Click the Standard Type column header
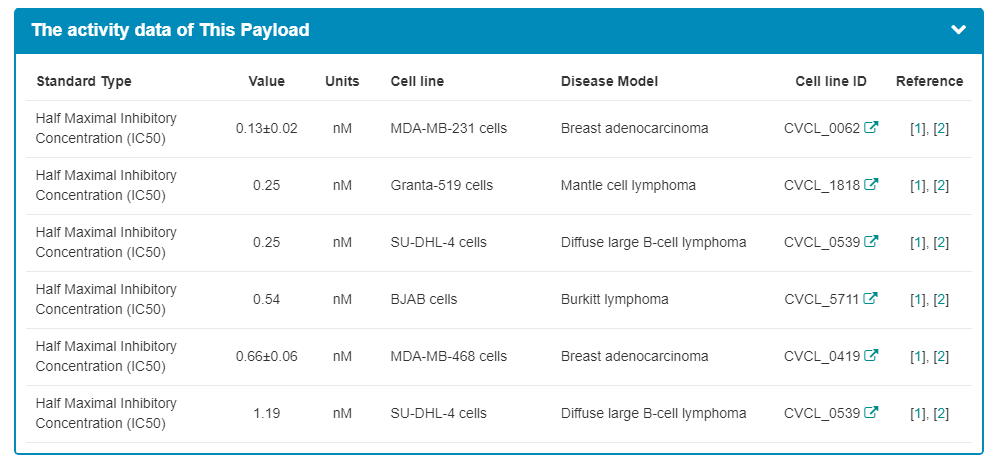1000x463 pixels. pyautogui.click(x=84, y=81)
